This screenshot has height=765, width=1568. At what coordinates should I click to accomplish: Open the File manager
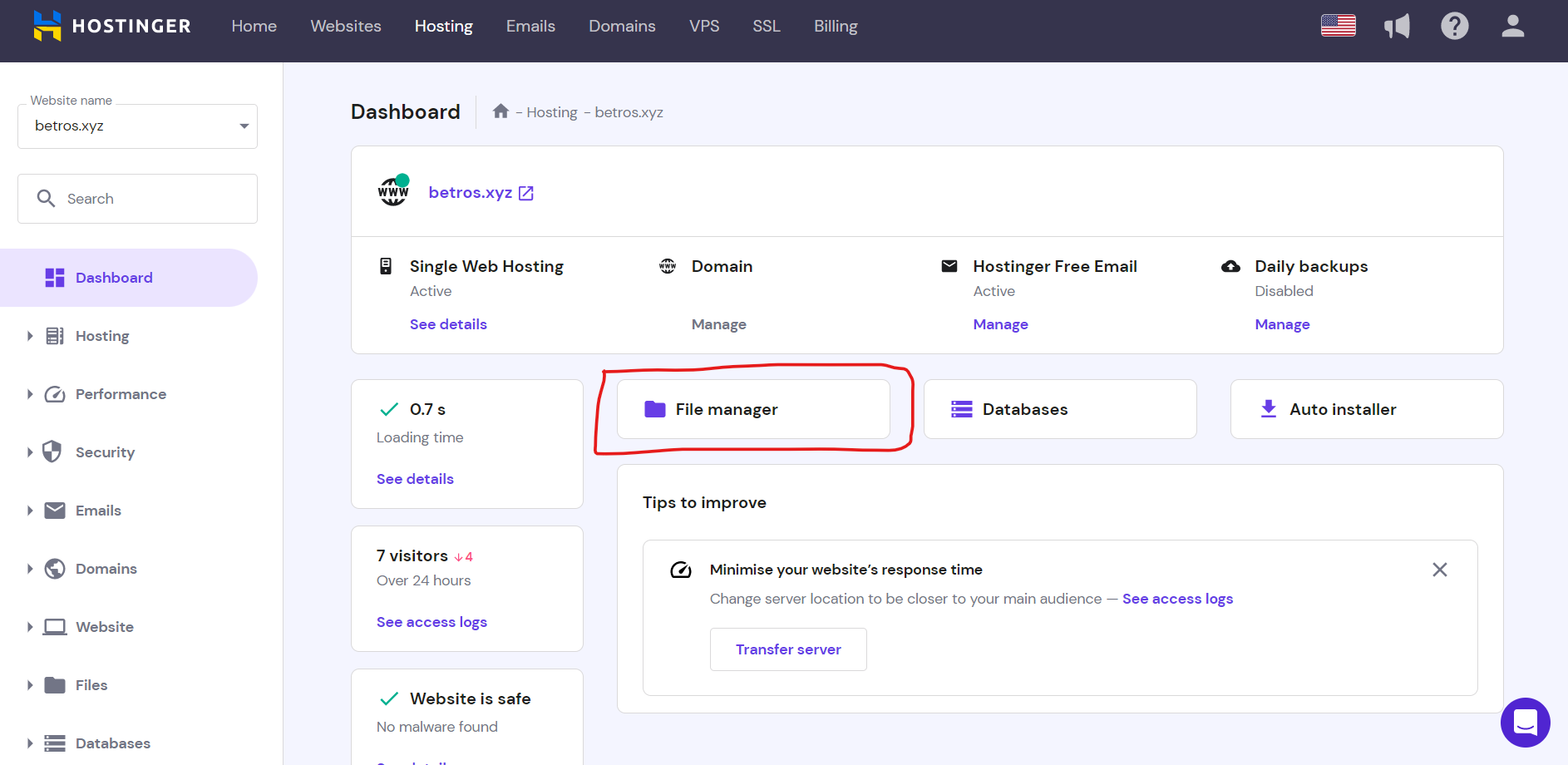point(752,409)
